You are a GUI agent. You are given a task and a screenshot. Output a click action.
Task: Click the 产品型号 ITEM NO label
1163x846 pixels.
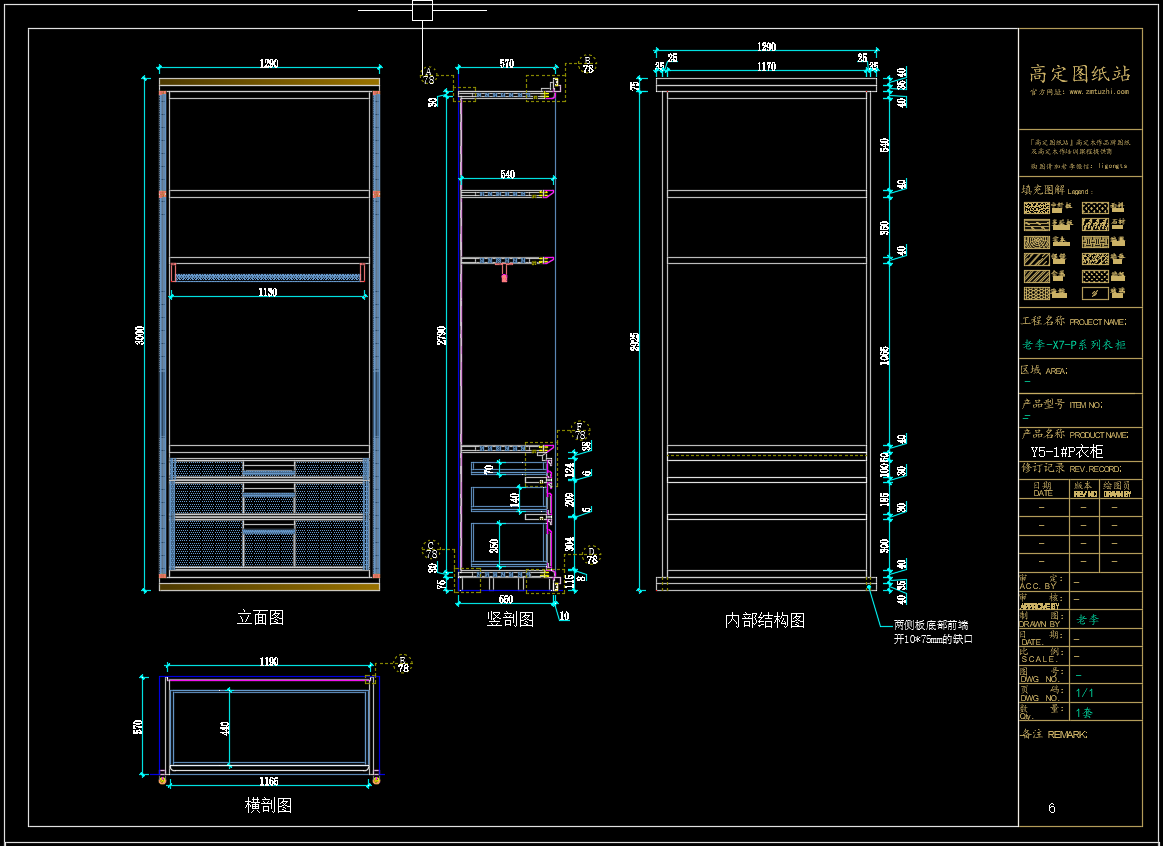click(1062, 404)
